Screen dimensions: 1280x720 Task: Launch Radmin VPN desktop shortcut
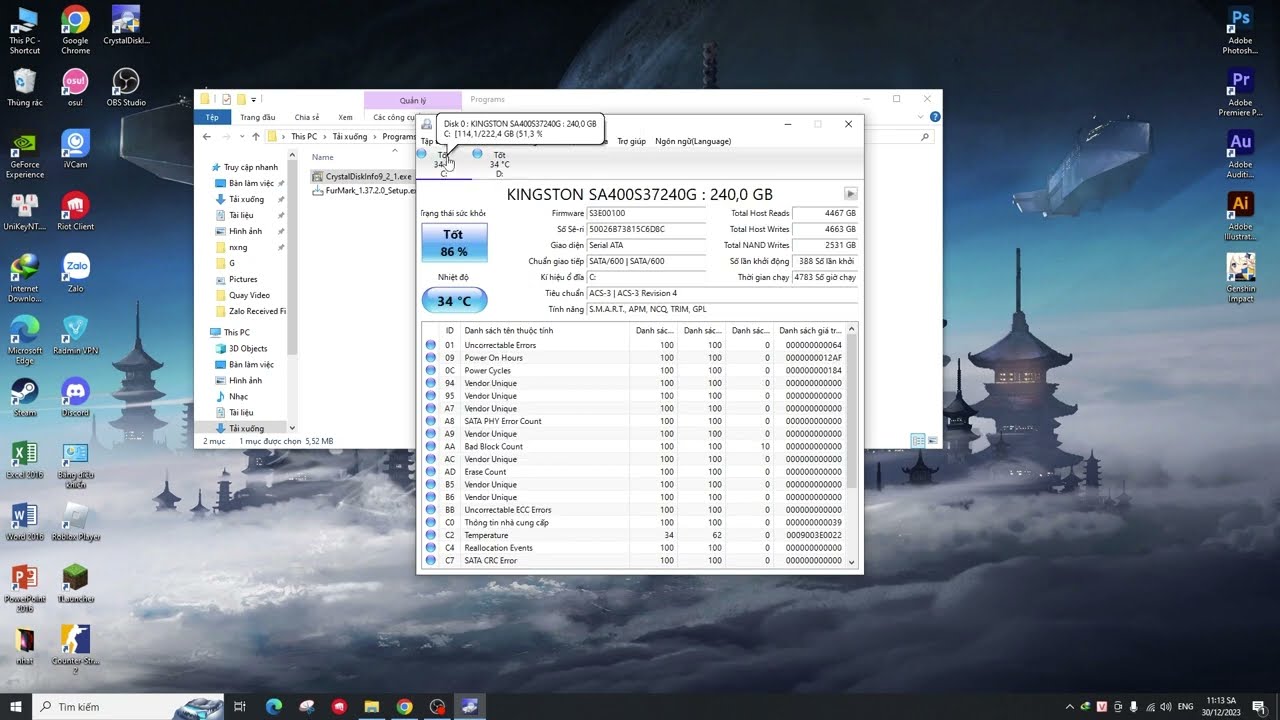(75, 336)
